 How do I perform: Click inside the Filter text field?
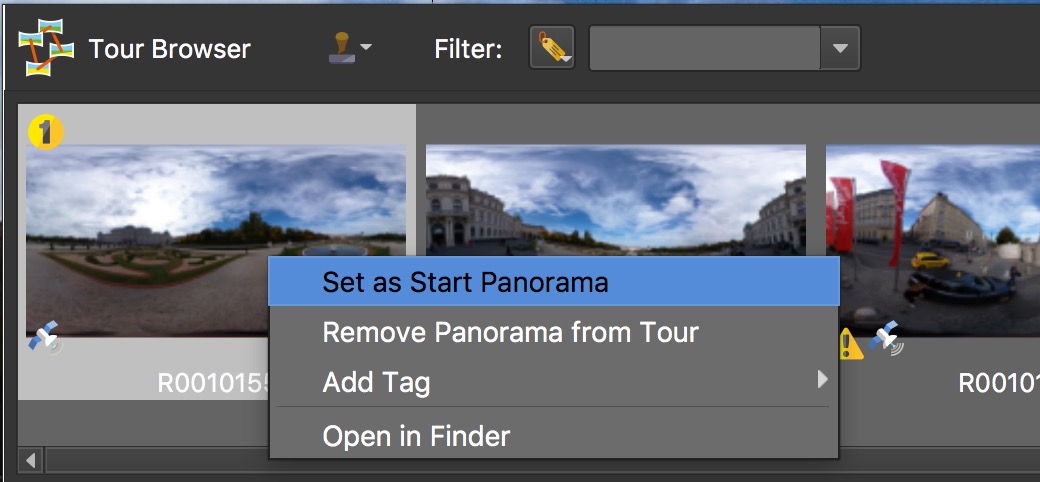(704, 48)
